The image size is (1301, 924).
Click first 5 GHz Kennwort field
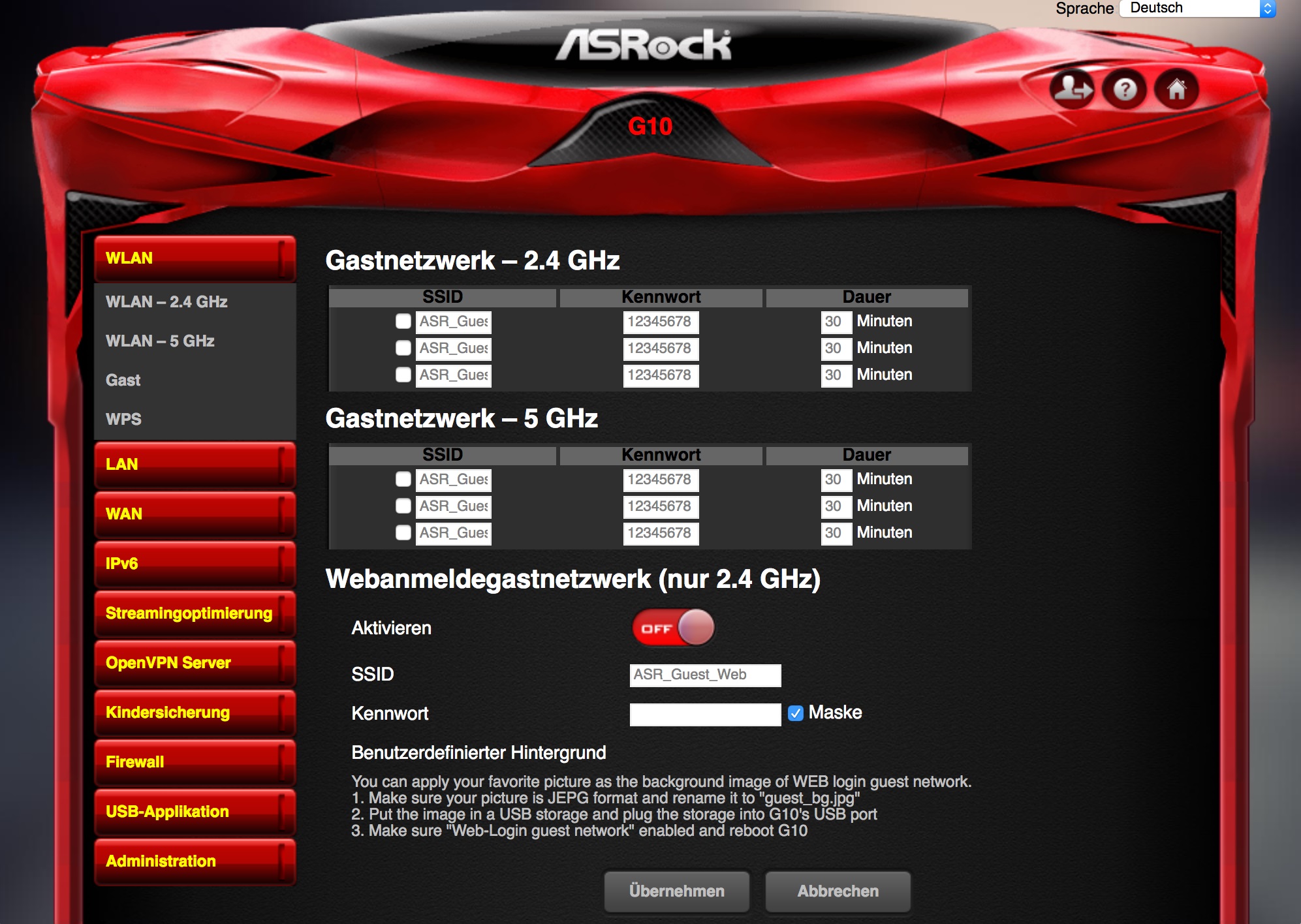(x=661, y=480)
